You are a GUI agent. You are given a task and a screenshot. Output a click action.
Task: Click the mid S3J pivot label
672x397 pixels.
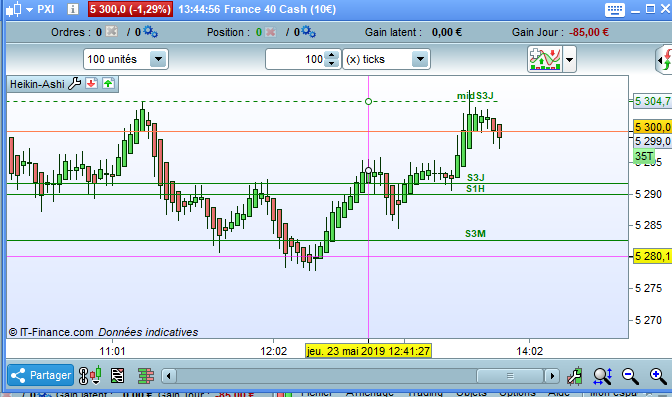pyautogui.click(x=475, y=96)
